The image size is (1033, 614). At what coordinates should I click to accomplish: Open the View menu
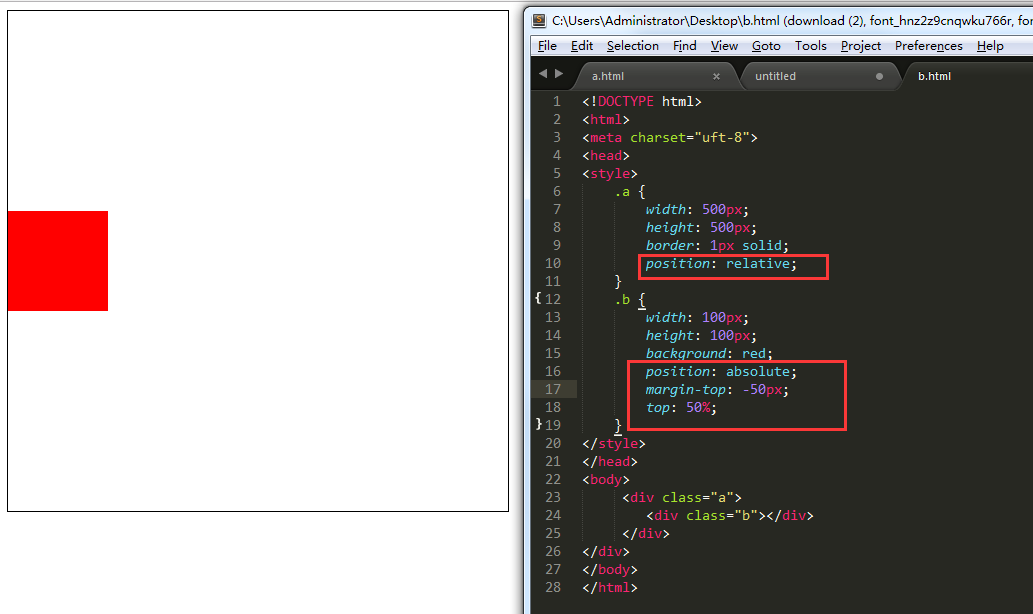coord(724,45)
